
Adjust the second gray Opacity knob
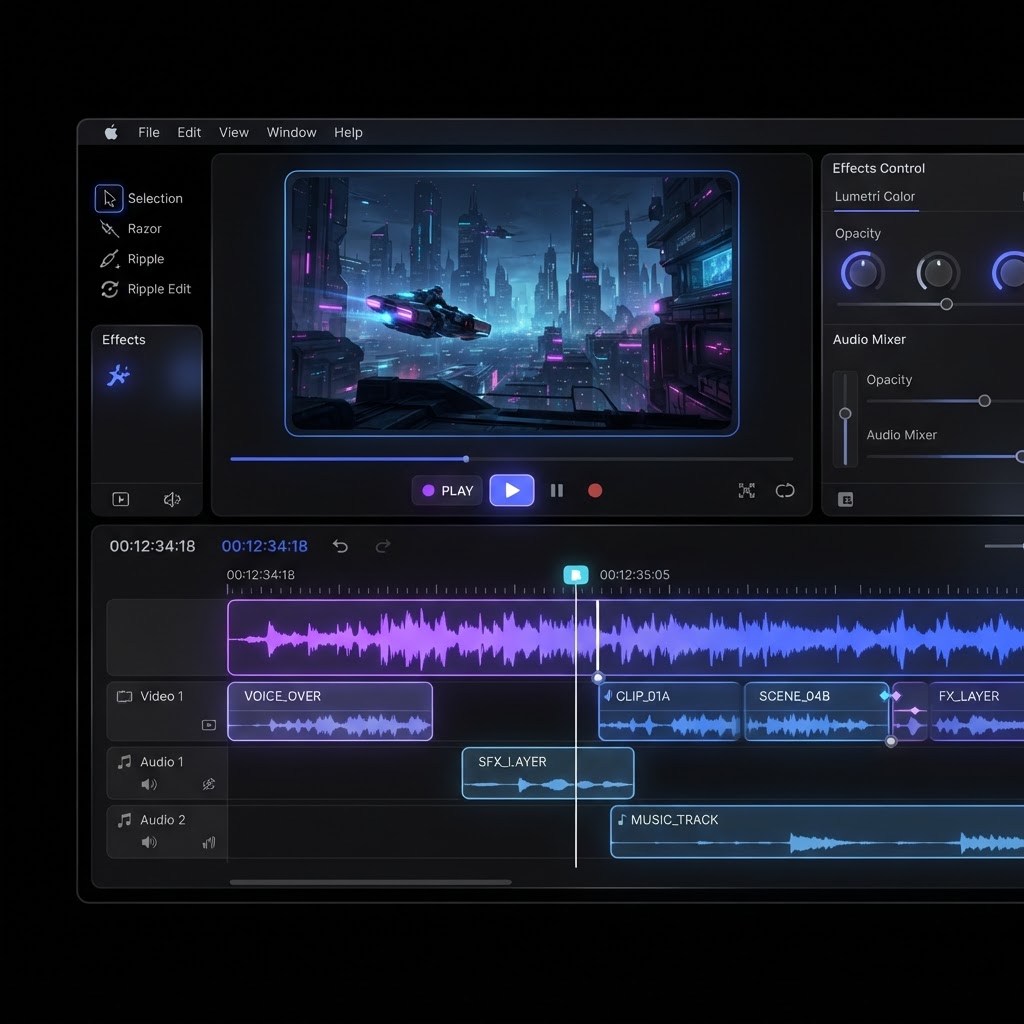(x=938, y=273)
